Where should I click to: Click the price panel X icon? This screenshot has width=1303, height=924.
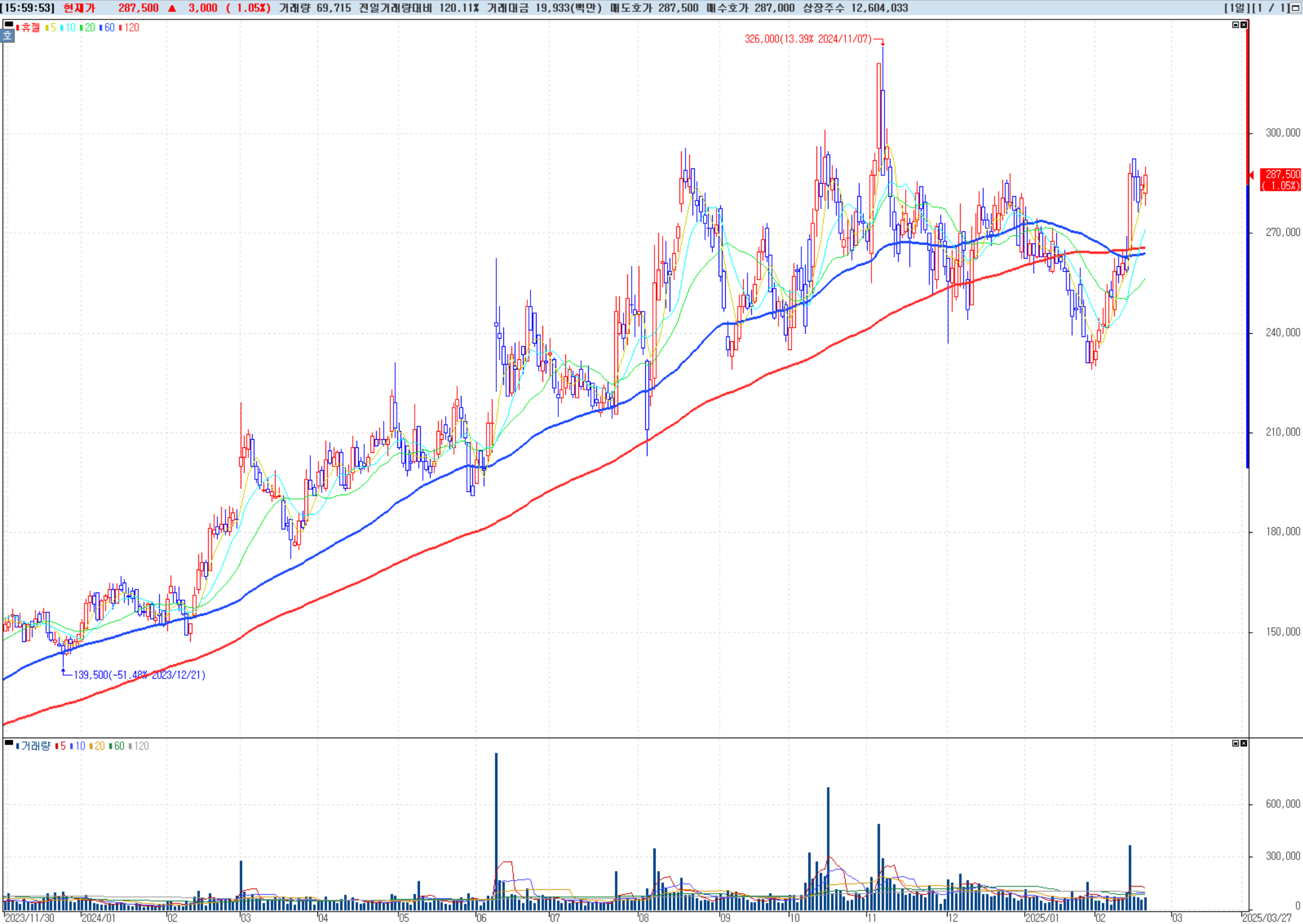[x=1243, y=25]
